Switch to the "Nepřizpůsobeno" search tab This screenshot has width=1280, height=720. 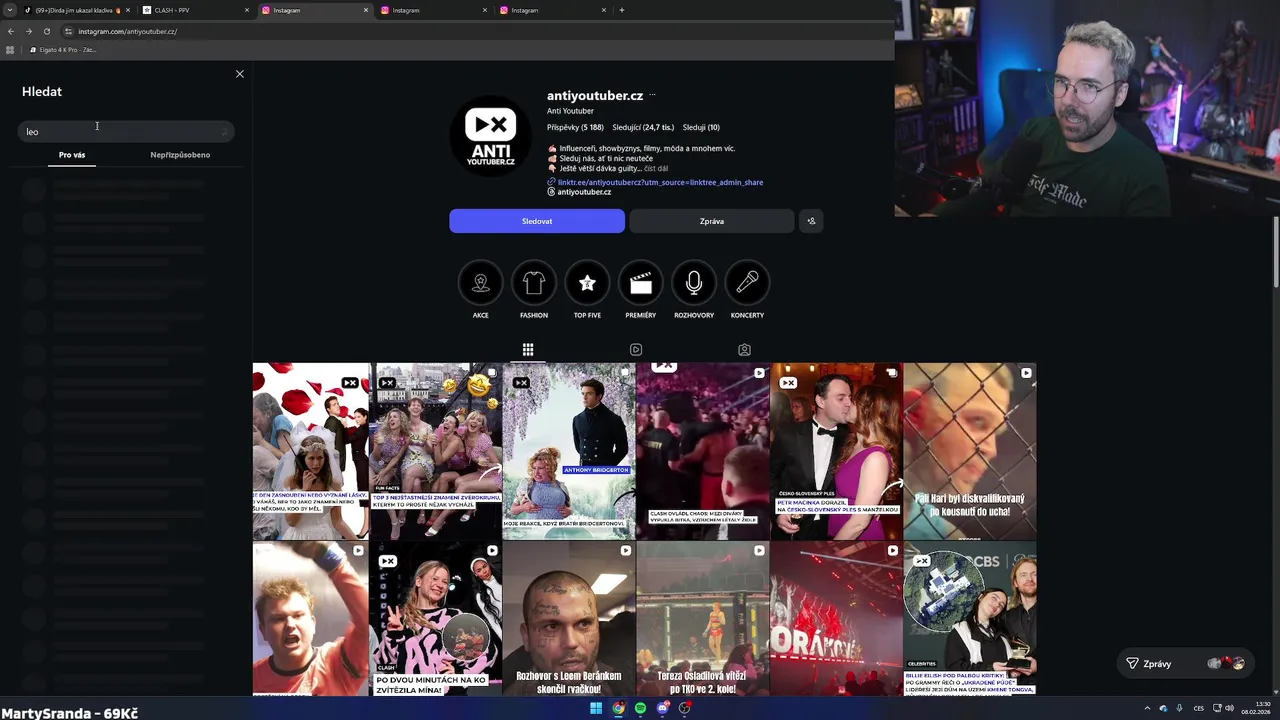180,155
